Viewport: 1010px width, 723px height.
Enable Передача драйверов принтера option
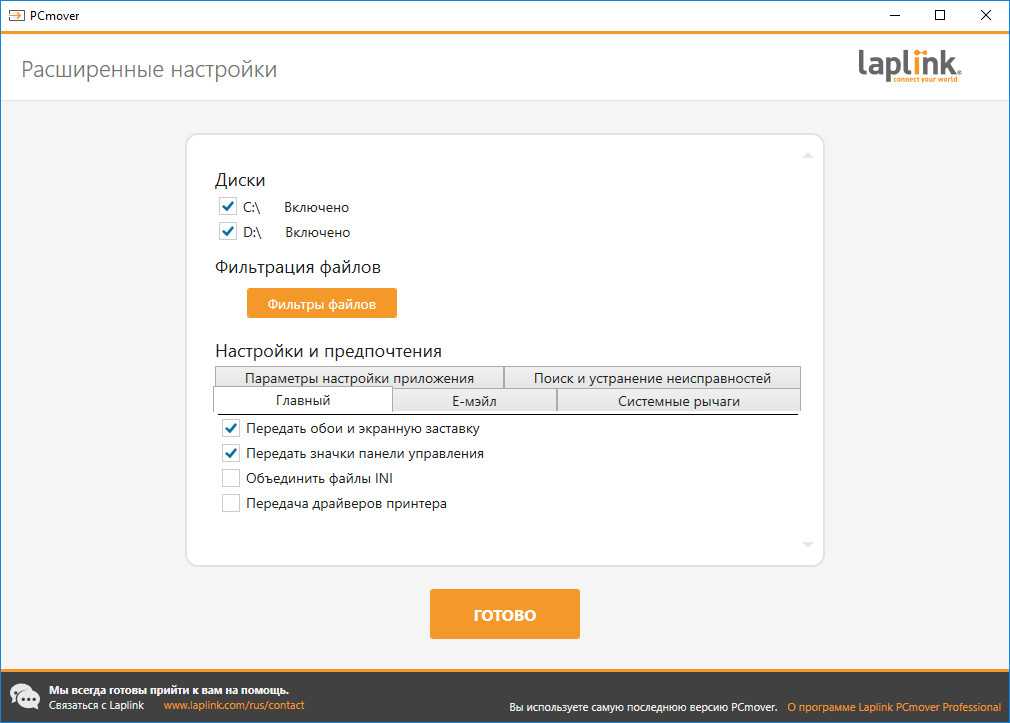(x=231, y=503)
